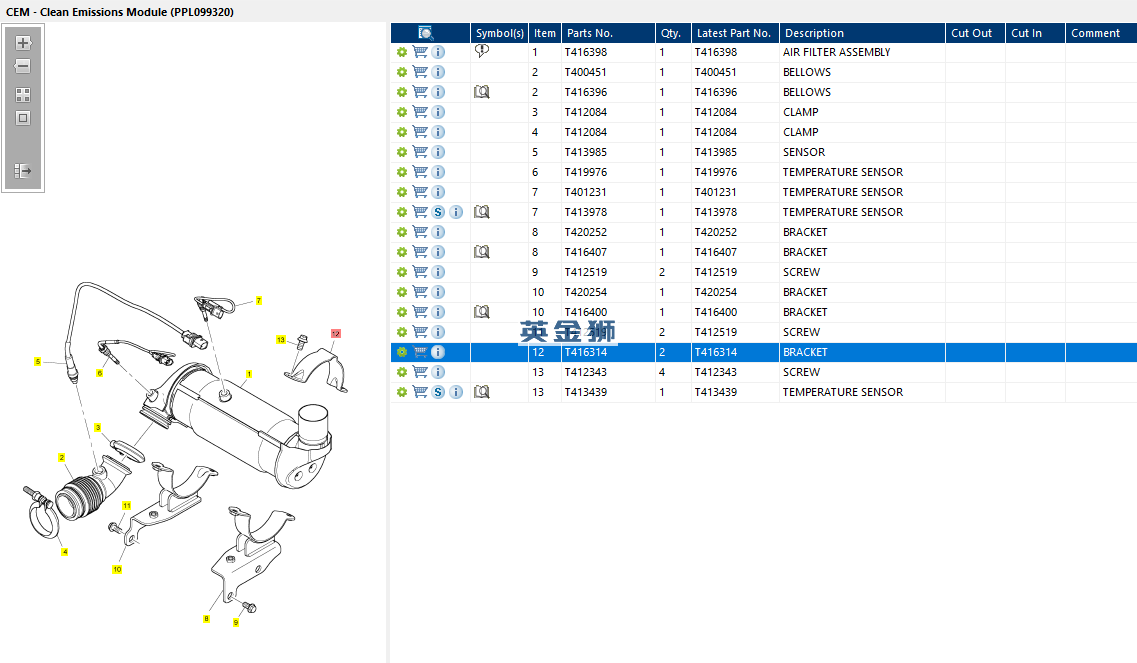Open the thumbnail grid view

[x=23, y=95]
